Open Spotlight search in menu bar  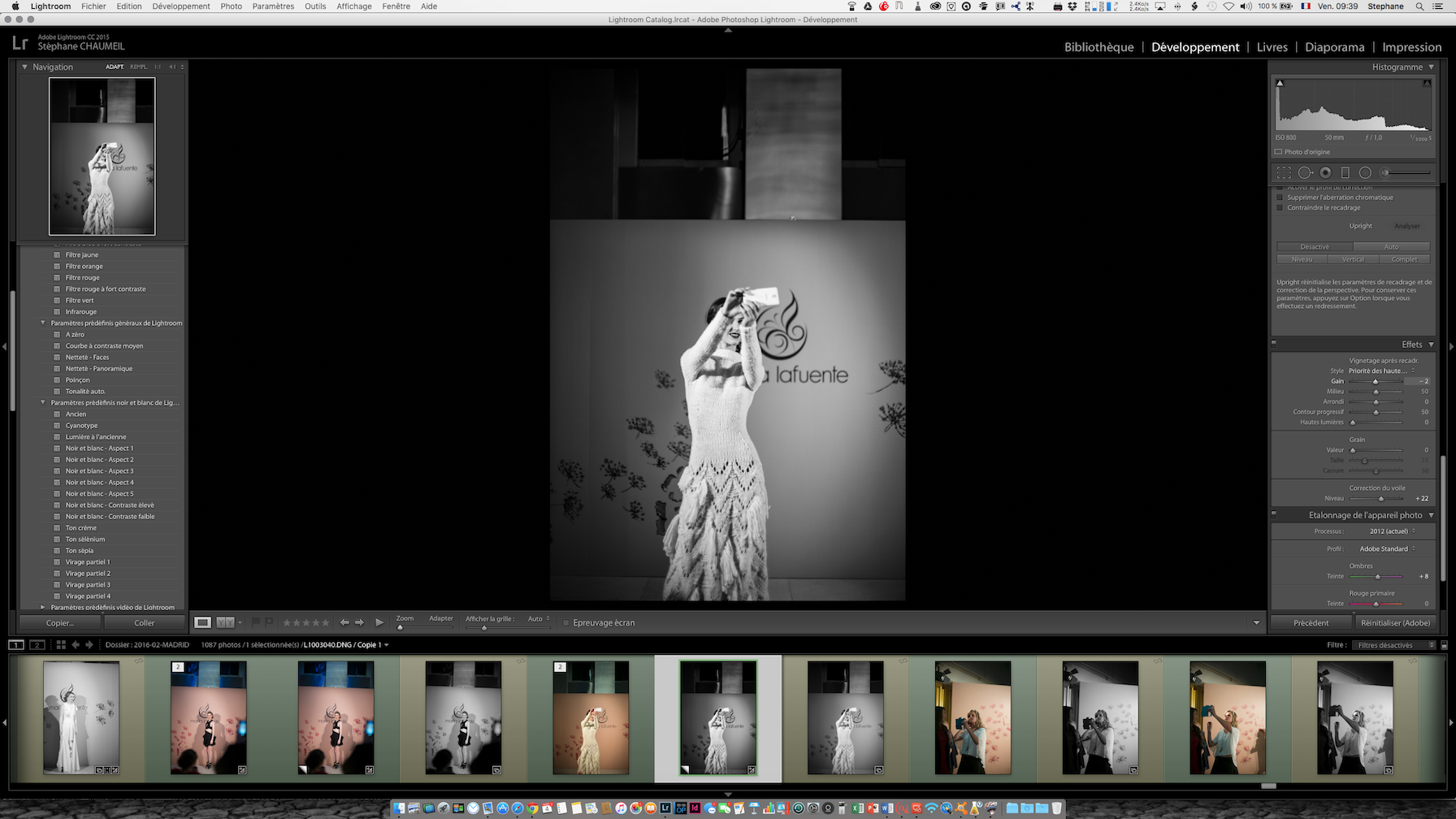[1419, 6]
